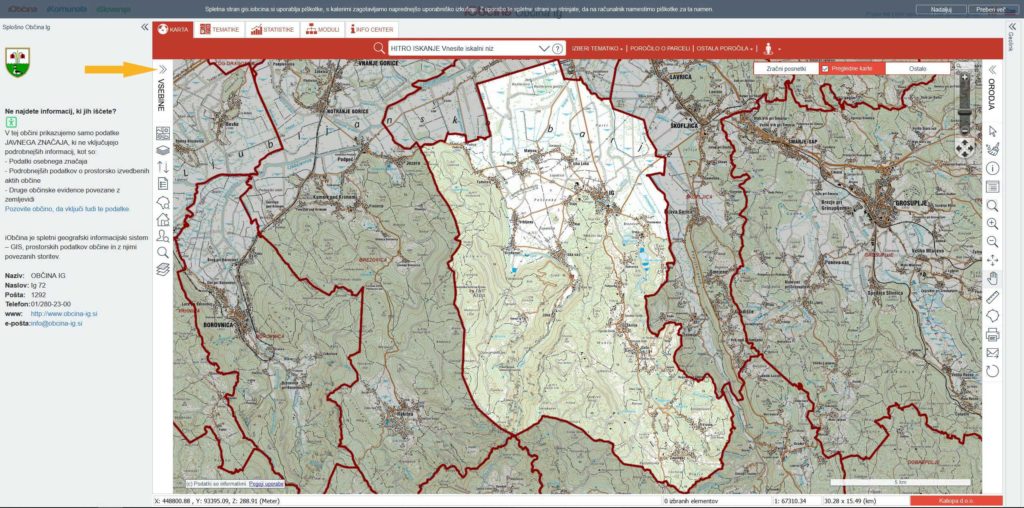The width and height of the screenshot is (1024, 508).
Task: Click the ruler measure tool in Orodja
Action: pos(992,296)
